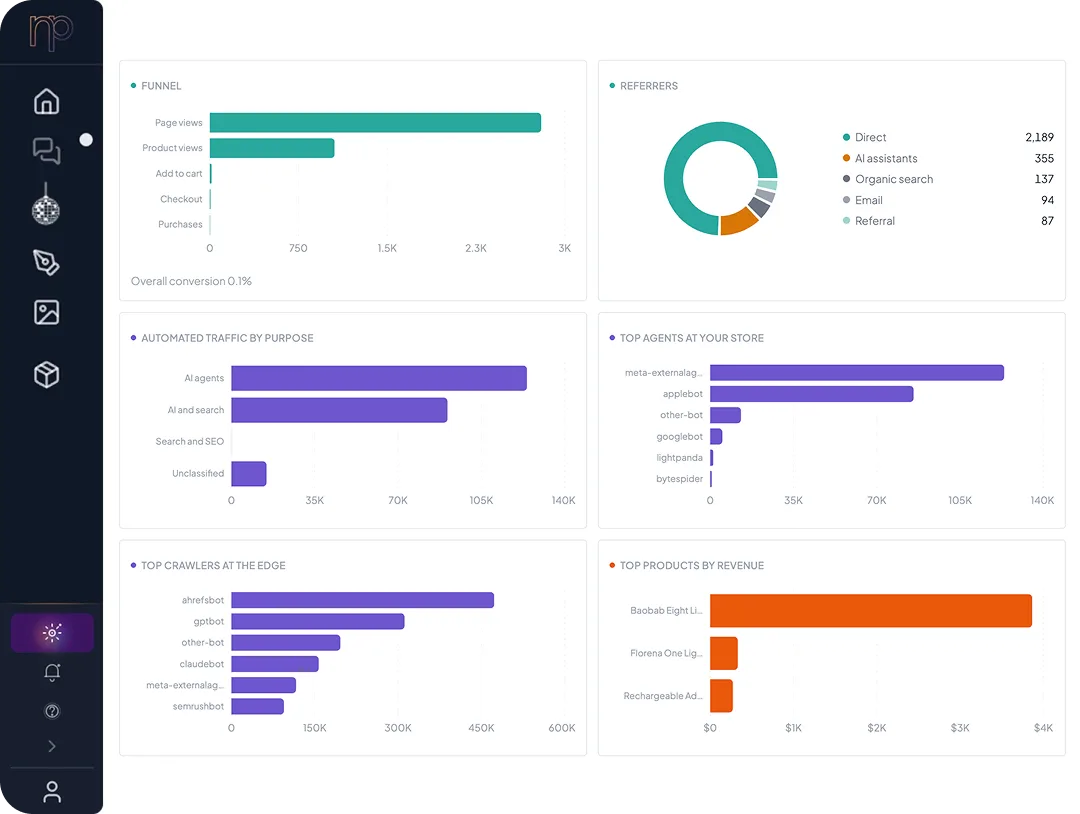Click meta-externalag bar in top crawlers
This screenshot has width=1080, height=814.
(264, 685)
